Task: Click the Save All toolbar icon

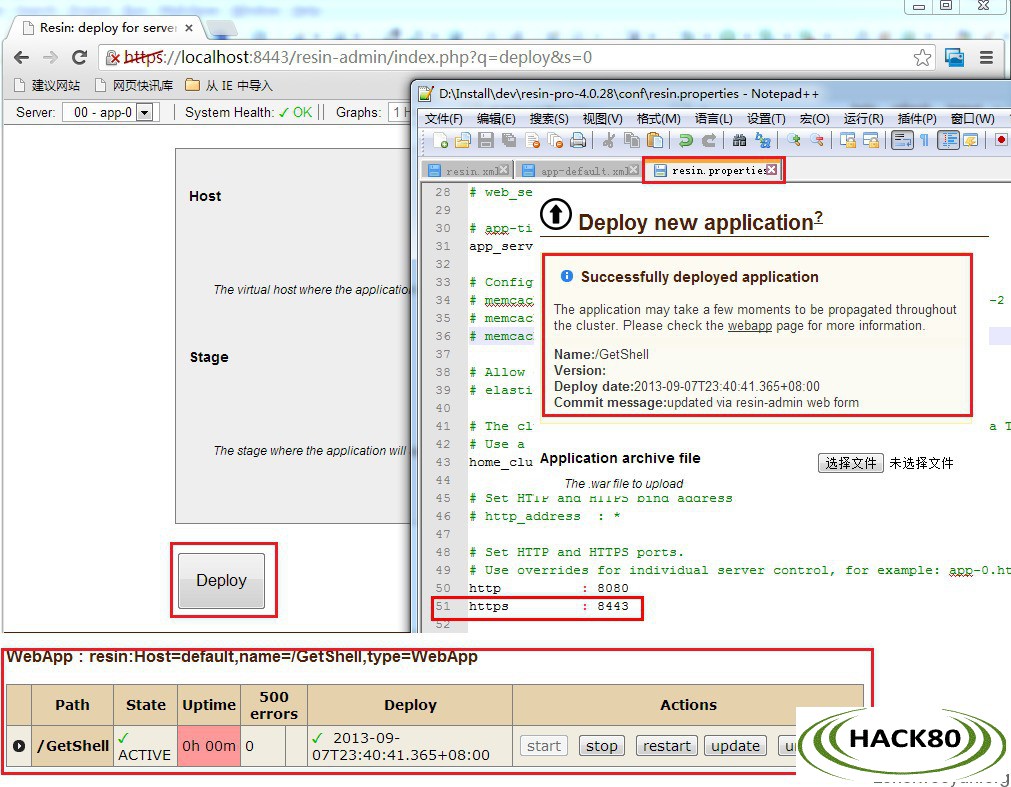Action: pos(509,140)
